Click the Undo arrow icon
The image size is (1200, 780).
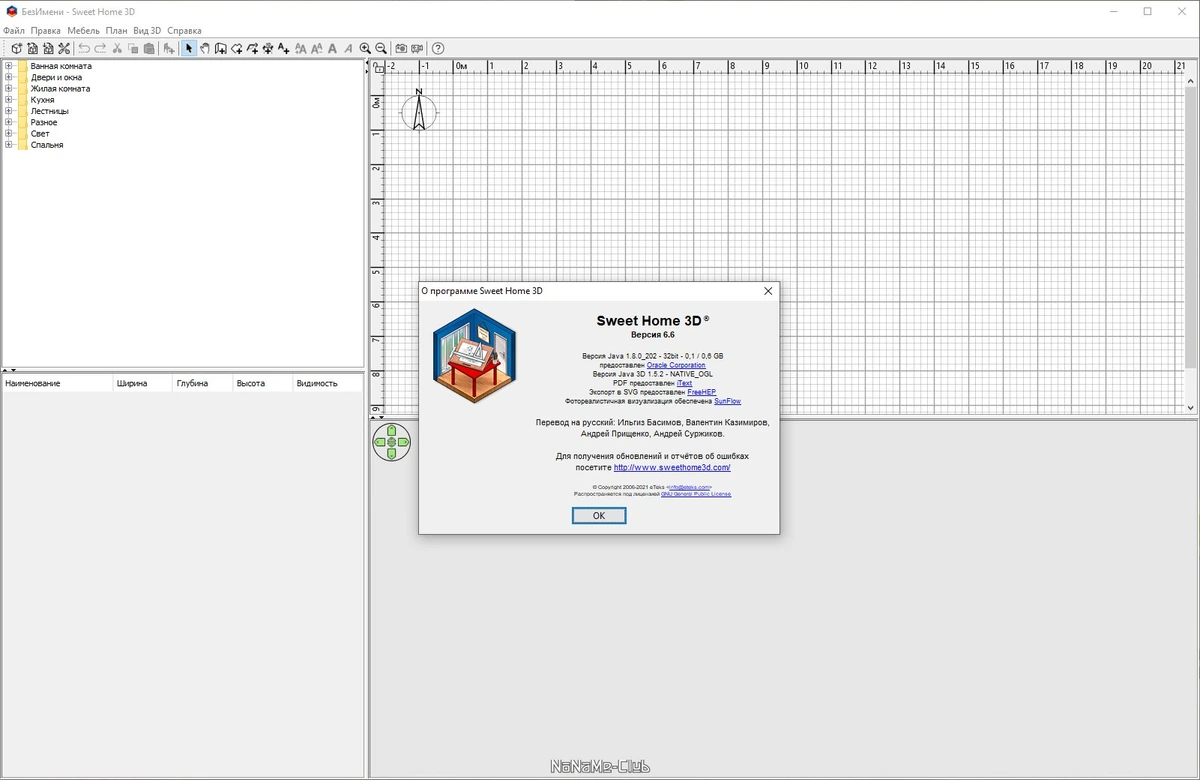pos(83,48)
